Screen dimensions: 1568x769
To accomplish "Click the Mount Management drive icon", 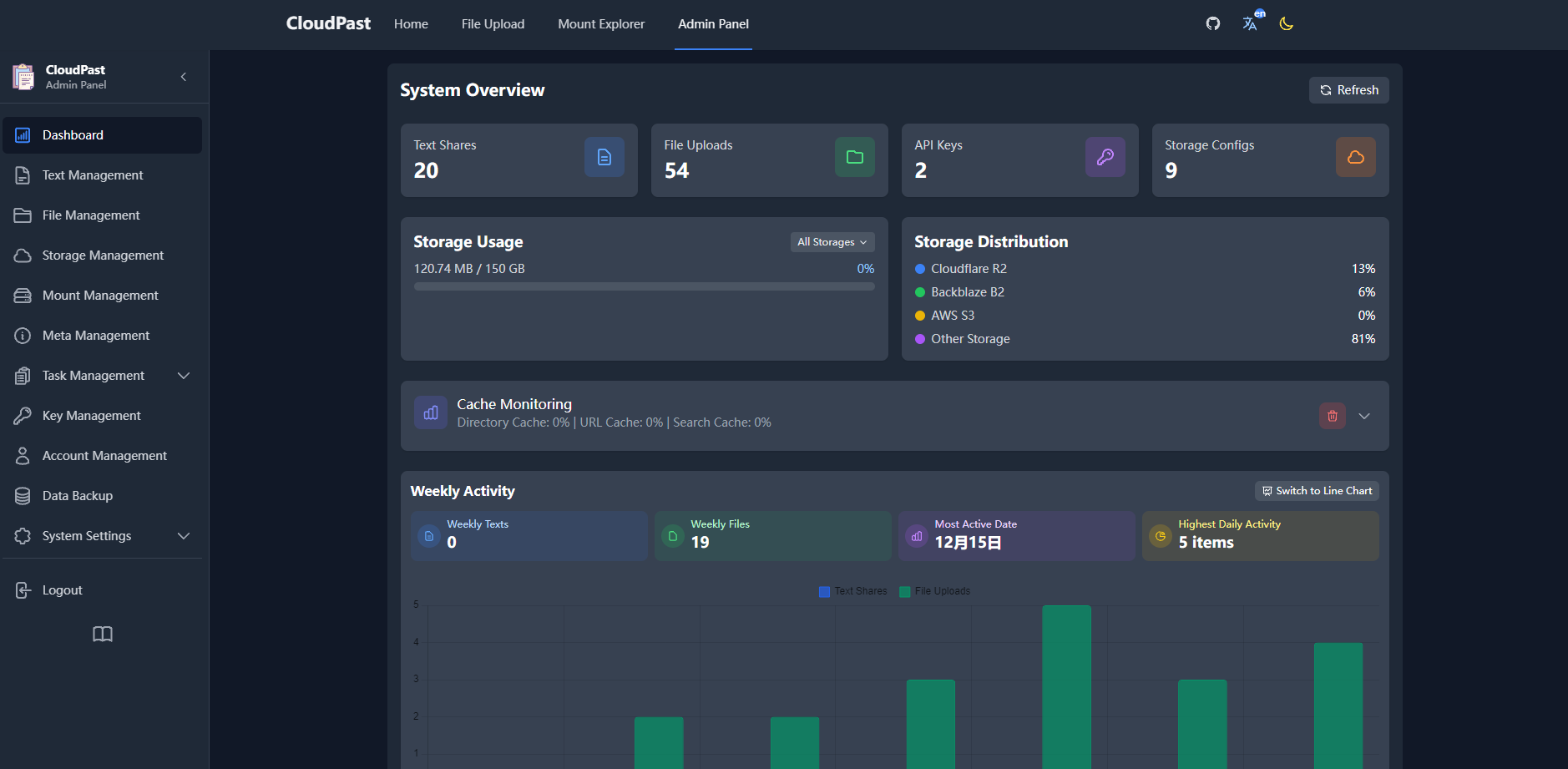I will 23,296.
